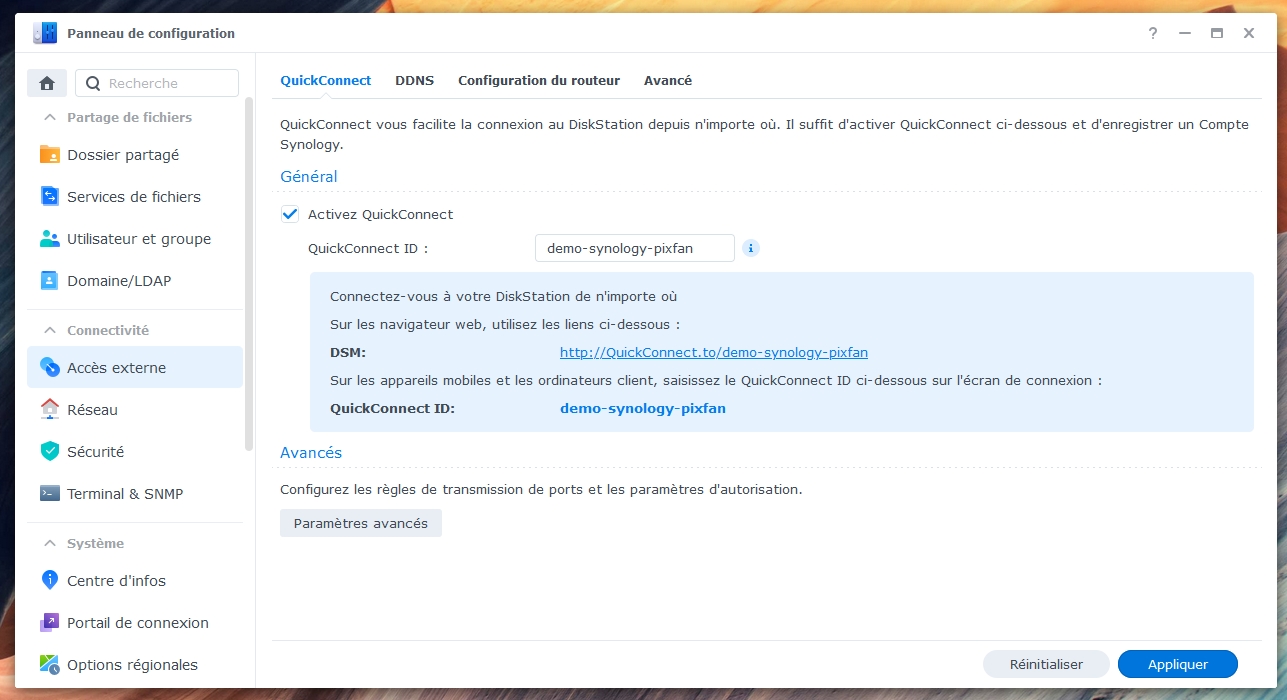Click the home icon button

click(x=47, y=83)
